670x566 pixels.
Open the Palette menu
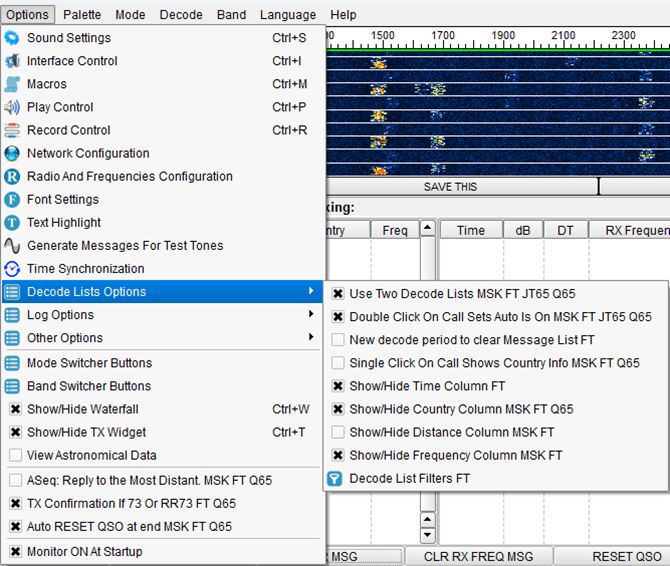82,15
